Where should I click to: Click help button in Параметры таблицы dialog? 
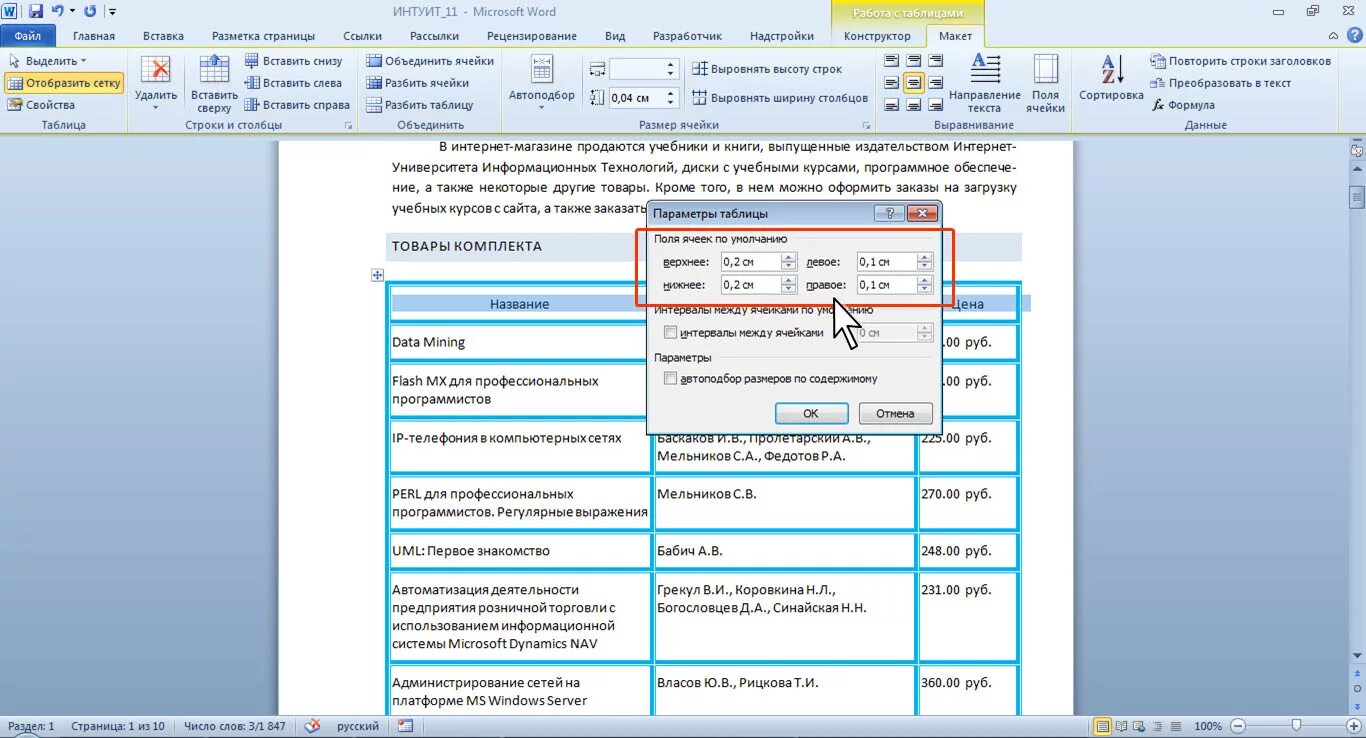point(889,213)
